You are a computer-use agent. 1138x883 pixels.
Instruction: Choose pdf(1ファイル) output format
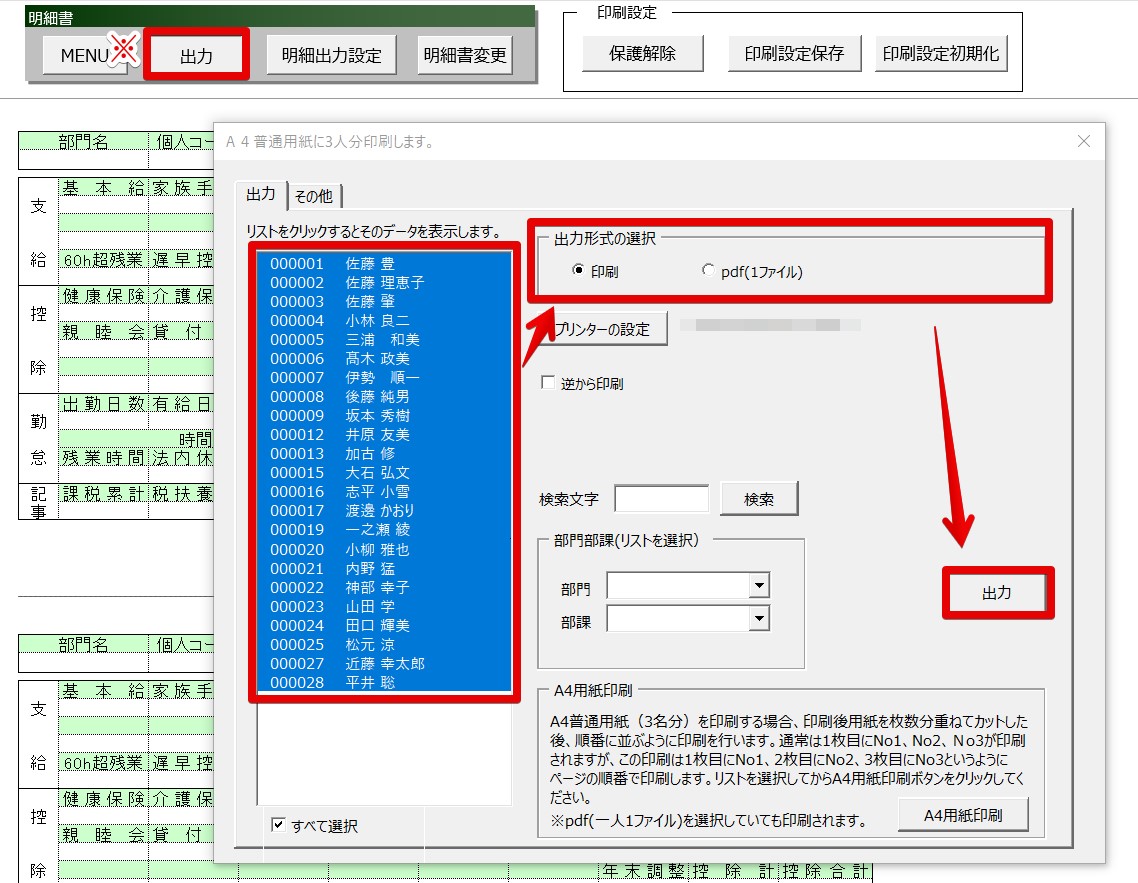(x=709, y=270)
